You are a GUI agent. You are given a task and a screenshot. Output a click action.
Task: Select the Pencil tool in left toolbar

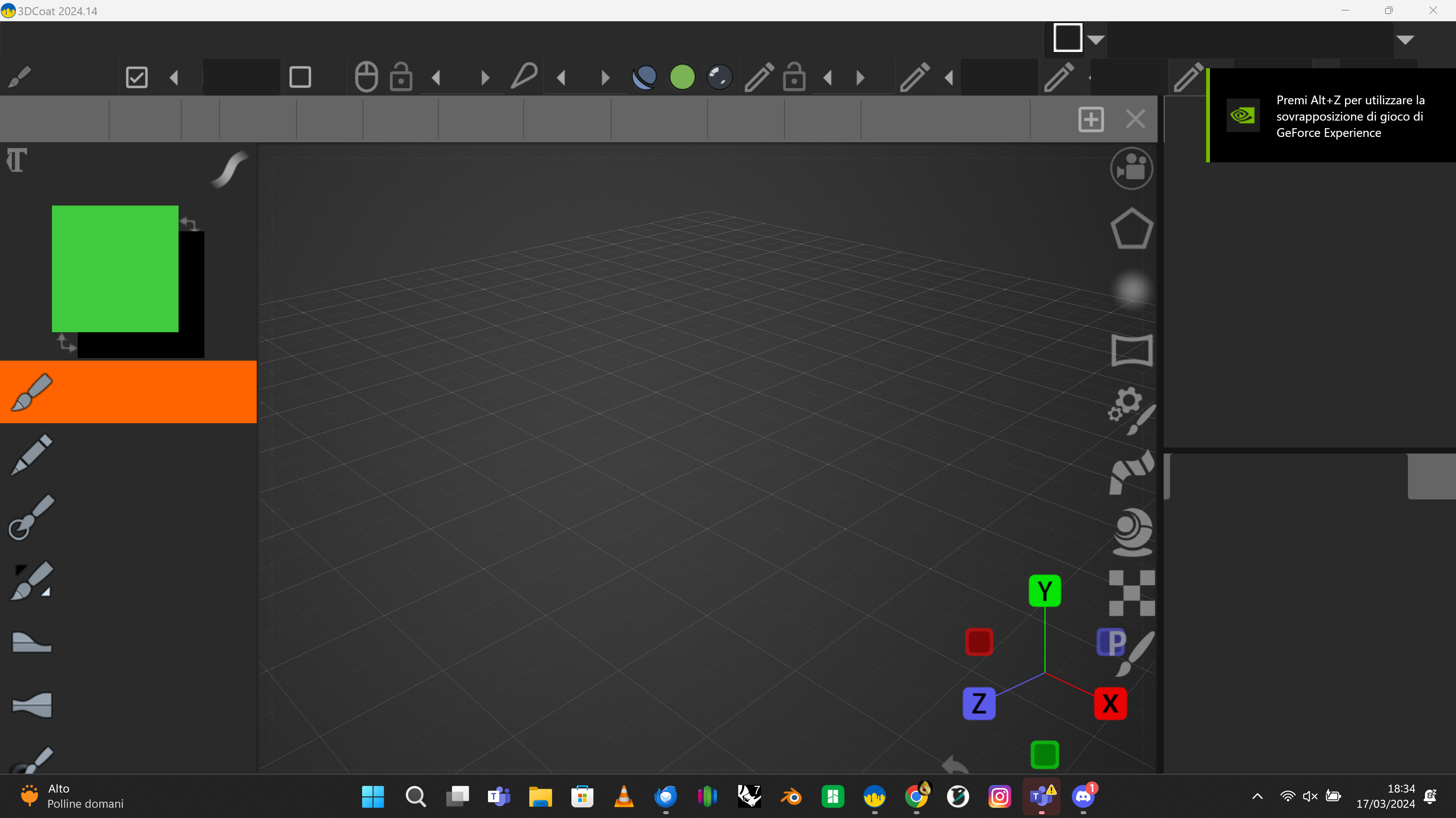31,454
